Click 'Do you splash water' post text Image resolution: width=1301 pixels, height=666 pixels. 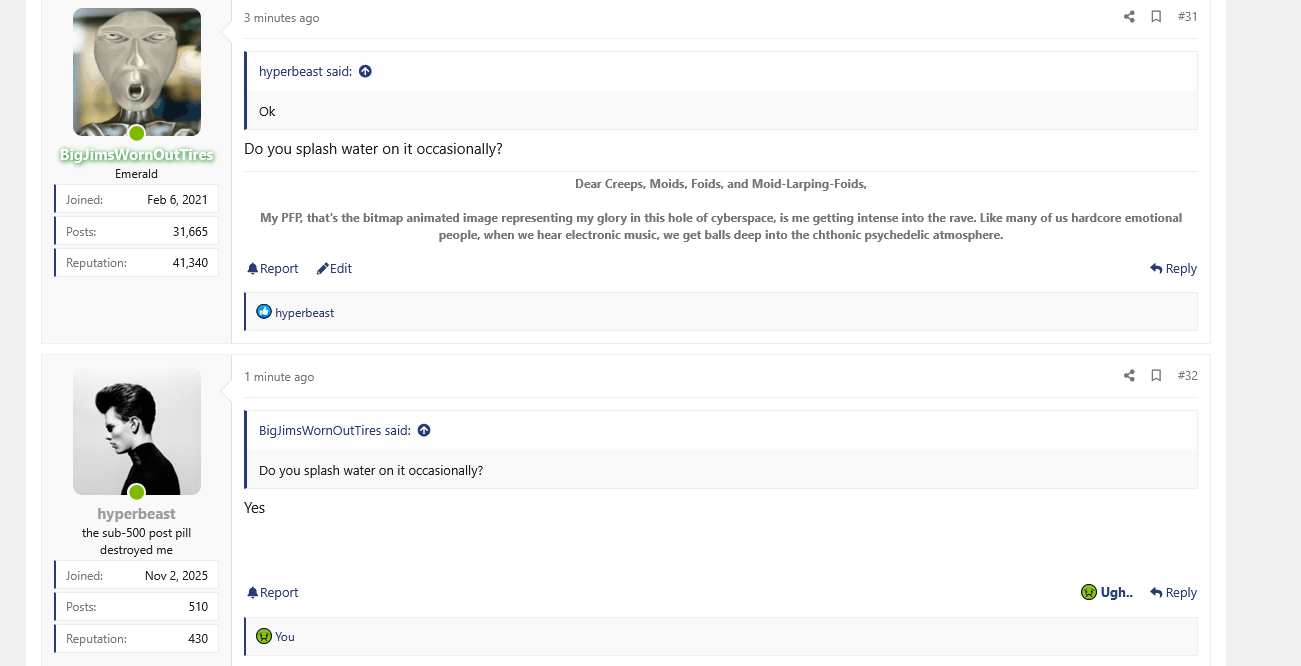coord(373,149)
